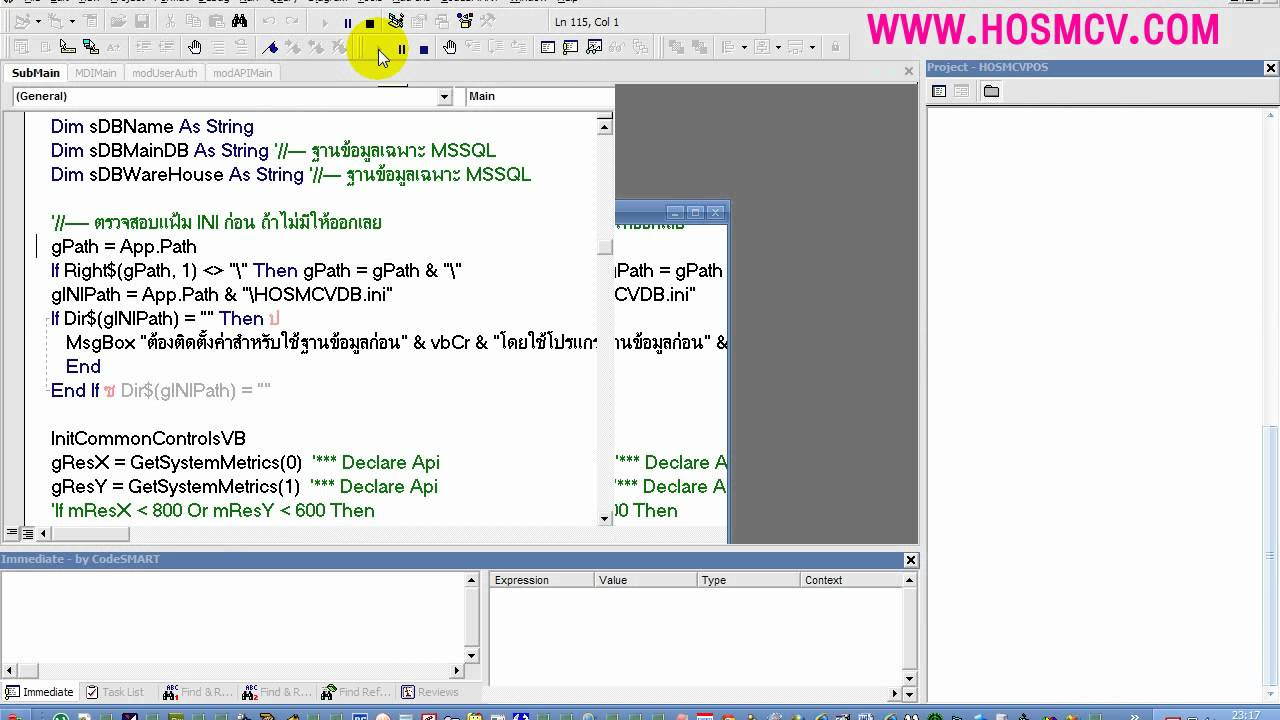Open the Align dropdown arrow in form toolbar
Screen dimensions: 1280x720
744,47
